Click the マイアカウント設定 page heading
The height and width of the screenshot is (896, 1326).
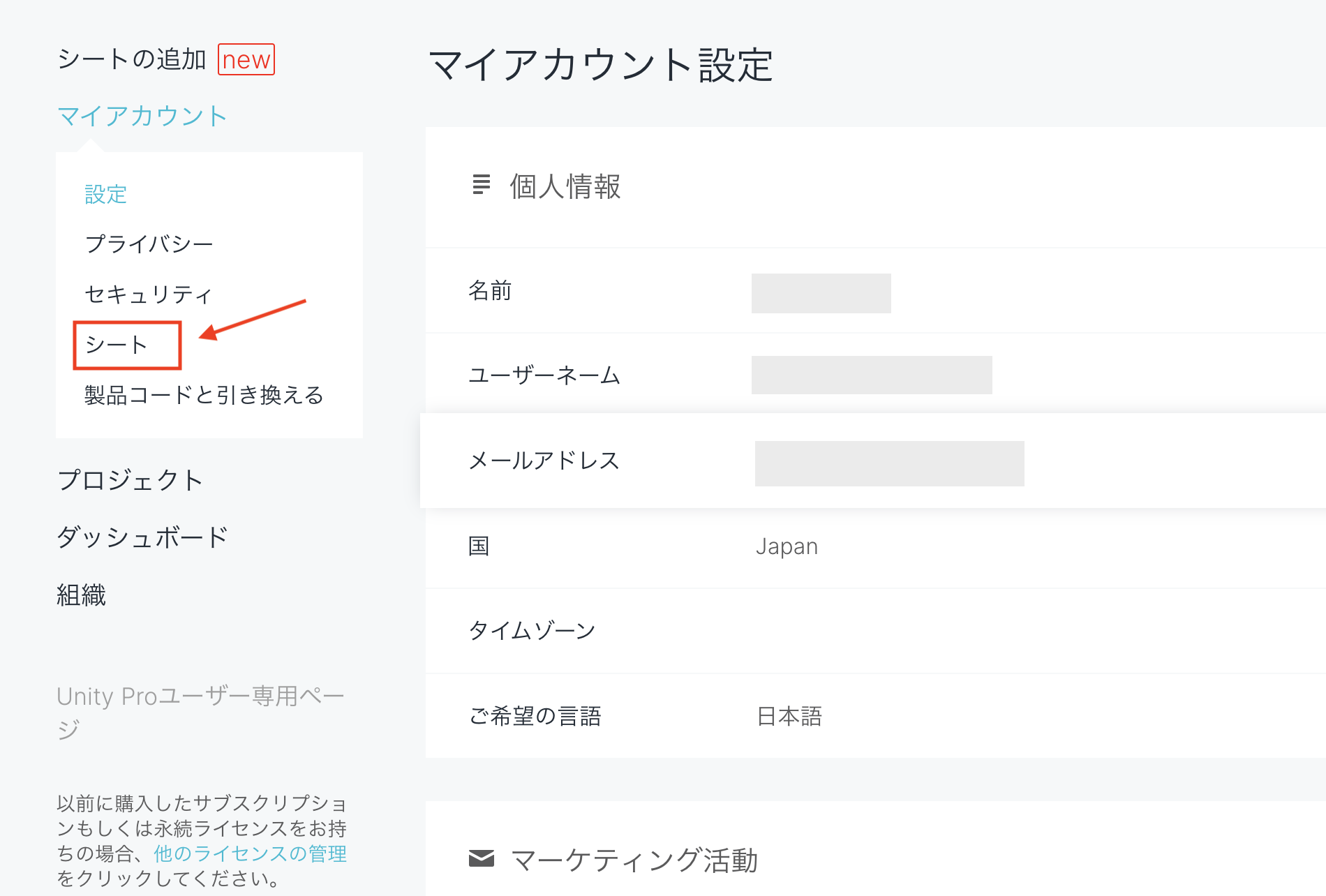pyautogui.click(x=601, y=65)
